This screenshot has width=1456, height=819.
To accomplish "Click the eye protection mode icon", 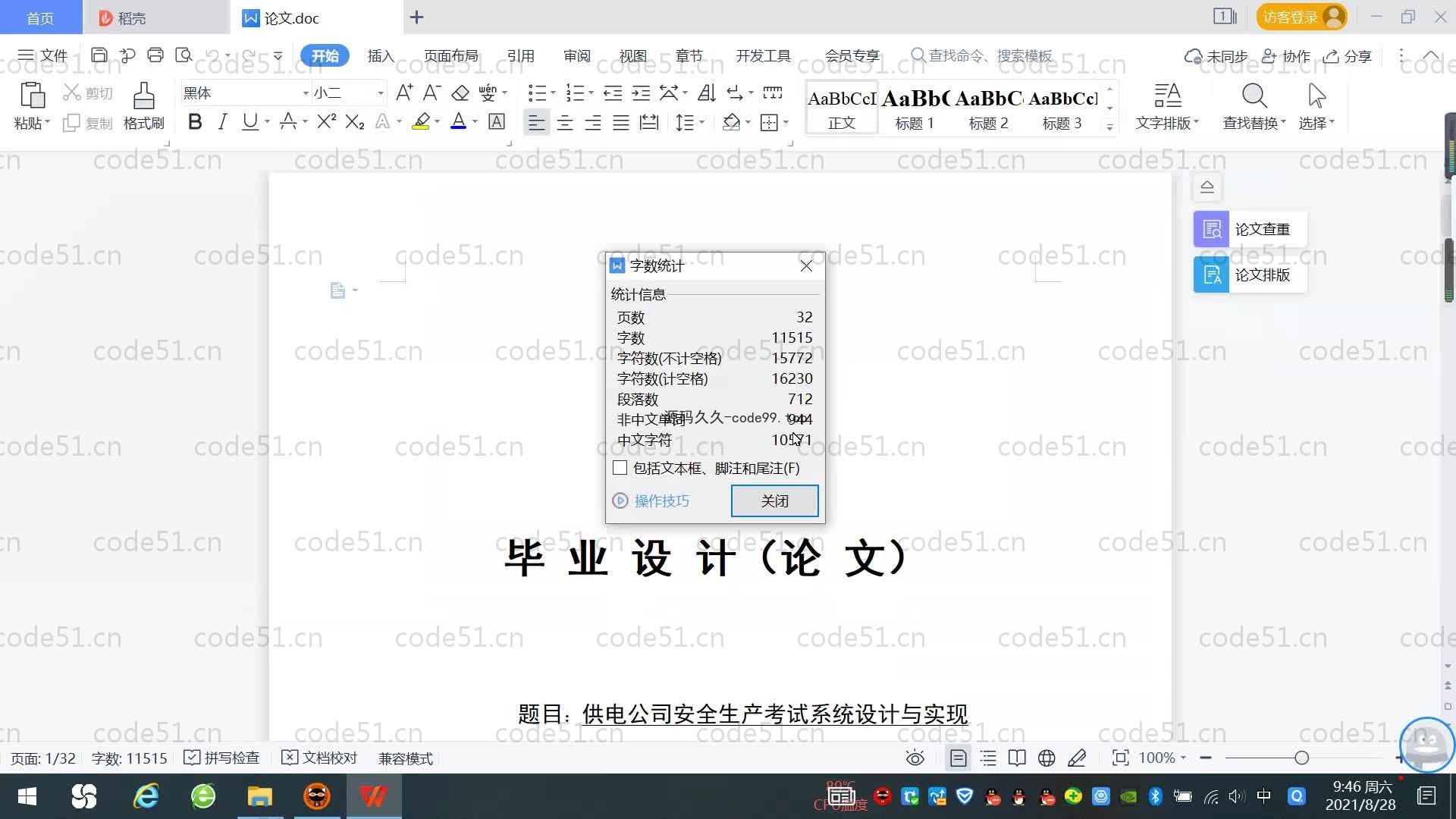I will pyautogui.click(x=915, y=758).
